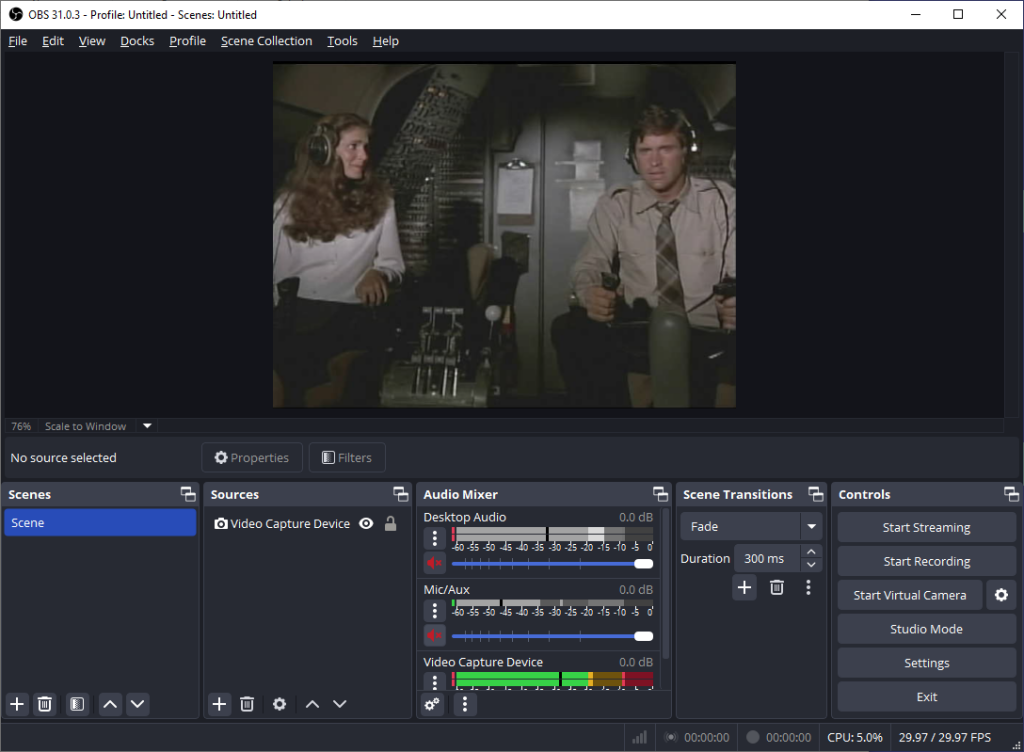Add a configurable transition plus icon
This screenshot has width=1024, height=752.
point(744,588)
